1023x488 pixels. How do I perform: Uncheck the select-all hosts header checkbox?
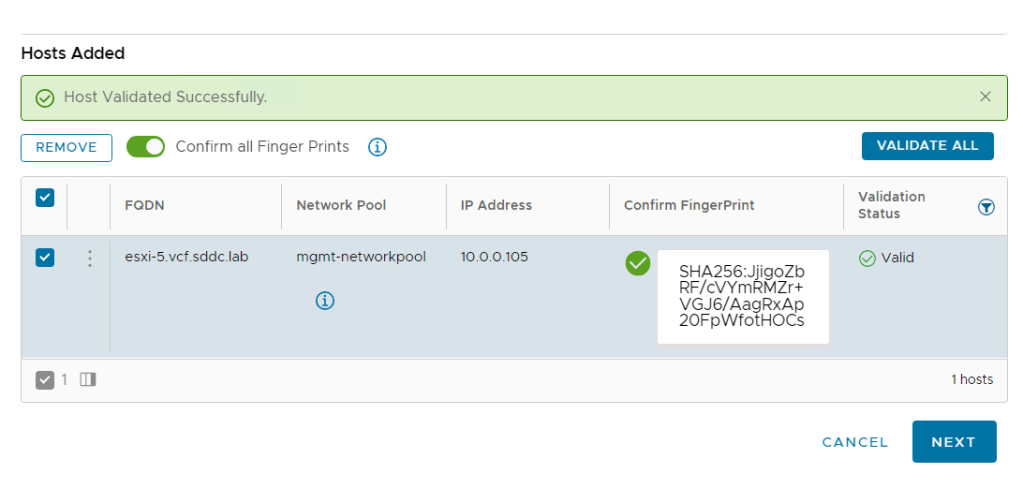[45, 198]
